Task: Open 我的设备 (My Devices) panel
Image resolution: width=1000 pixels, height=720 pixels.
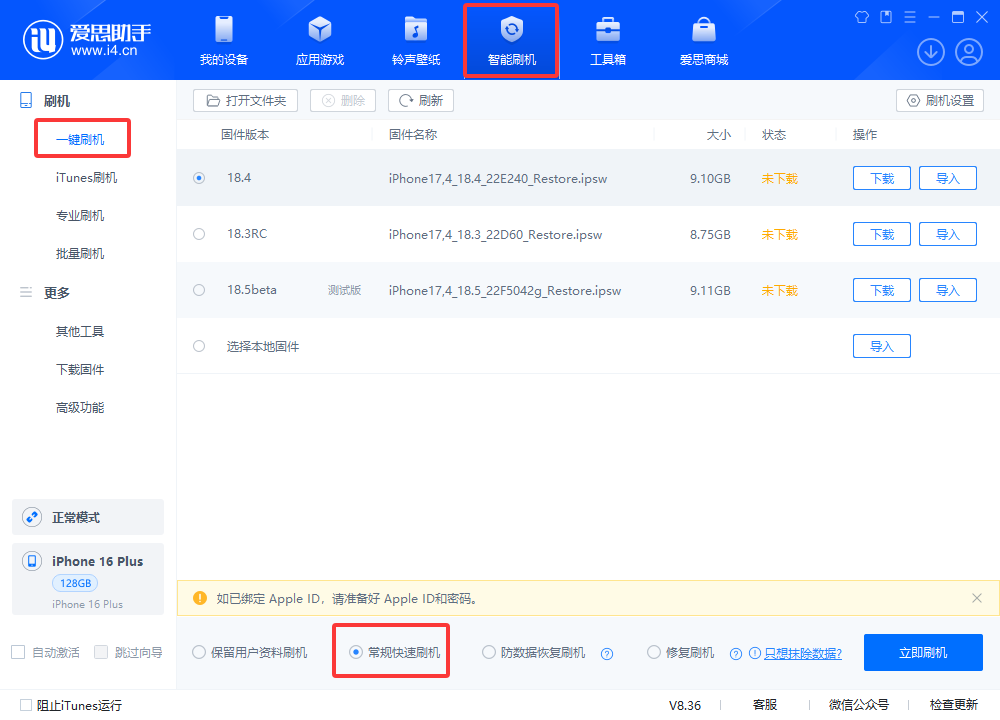Action: [223, 40]
